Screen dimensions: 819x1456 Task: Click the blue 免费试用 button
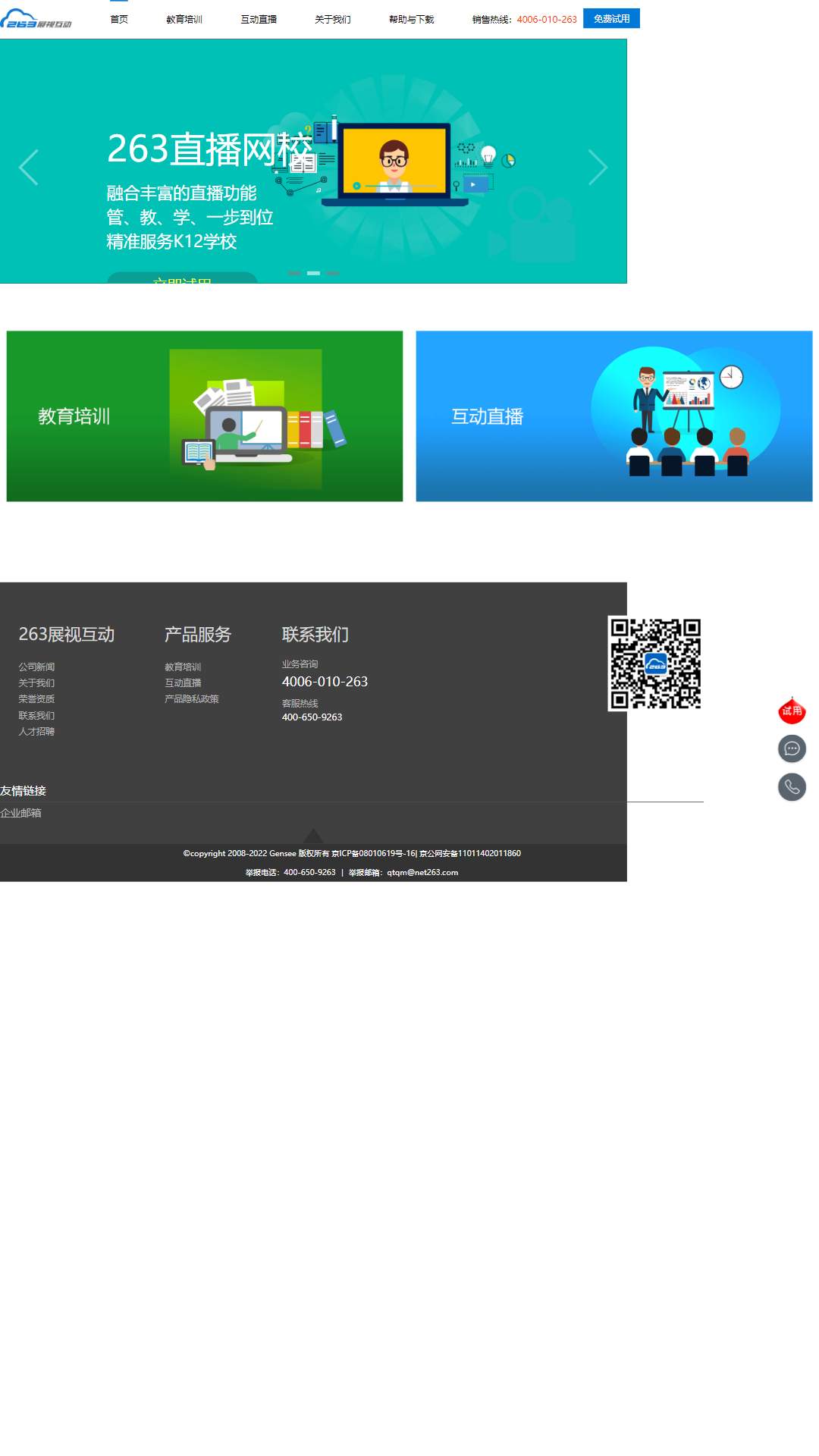pyautogui.click(x=611, y=18)
